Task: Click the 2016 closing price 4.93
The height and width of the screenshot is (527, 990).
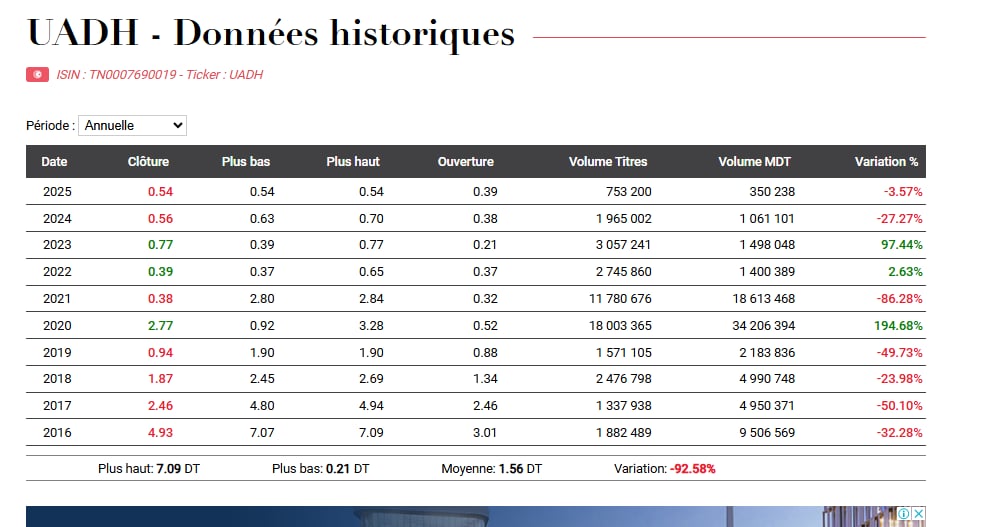Action: tap(160, 433)
